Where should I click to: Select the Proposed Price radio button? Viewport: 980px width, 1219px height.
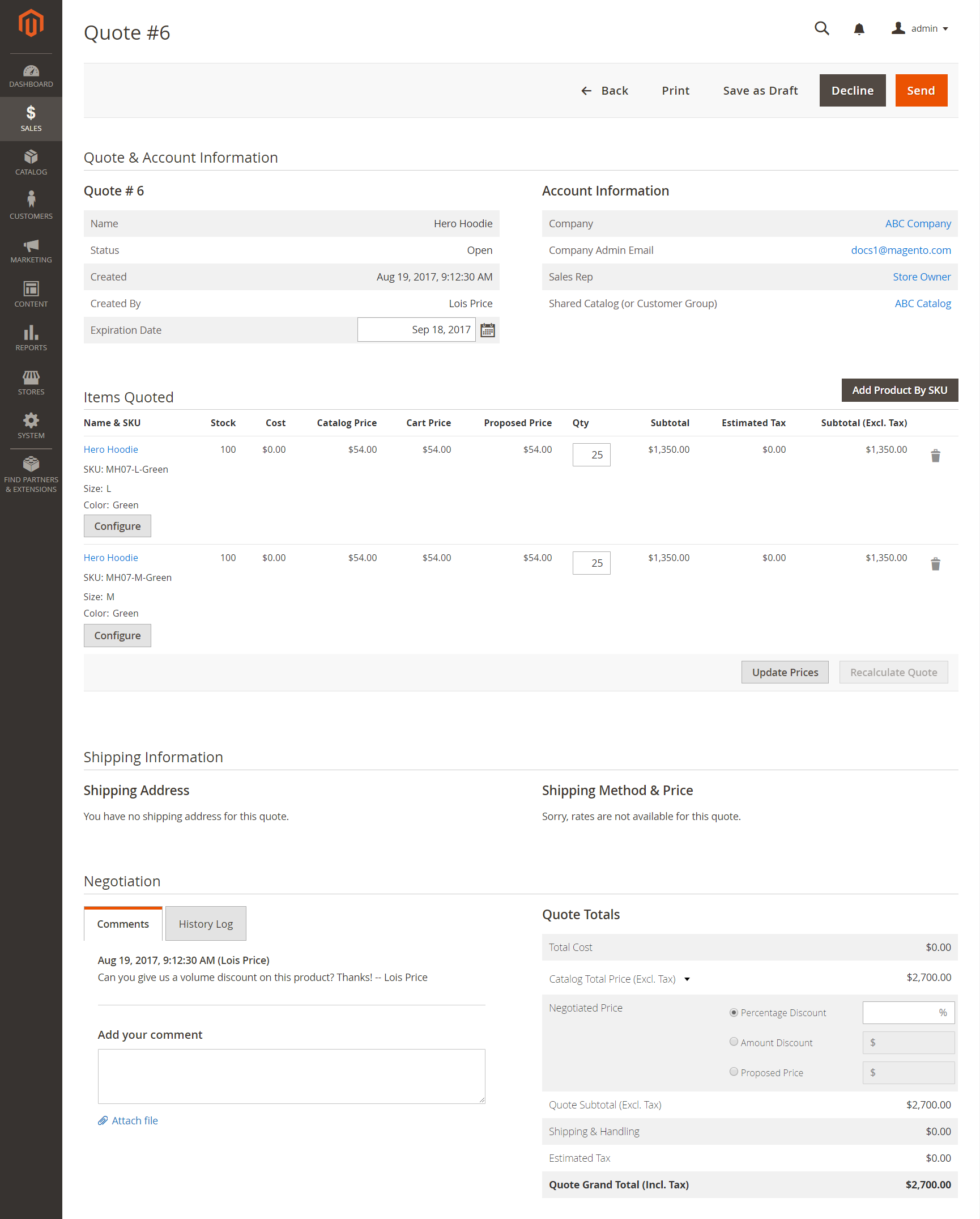pyautogui.click(x=734, y=1072)
